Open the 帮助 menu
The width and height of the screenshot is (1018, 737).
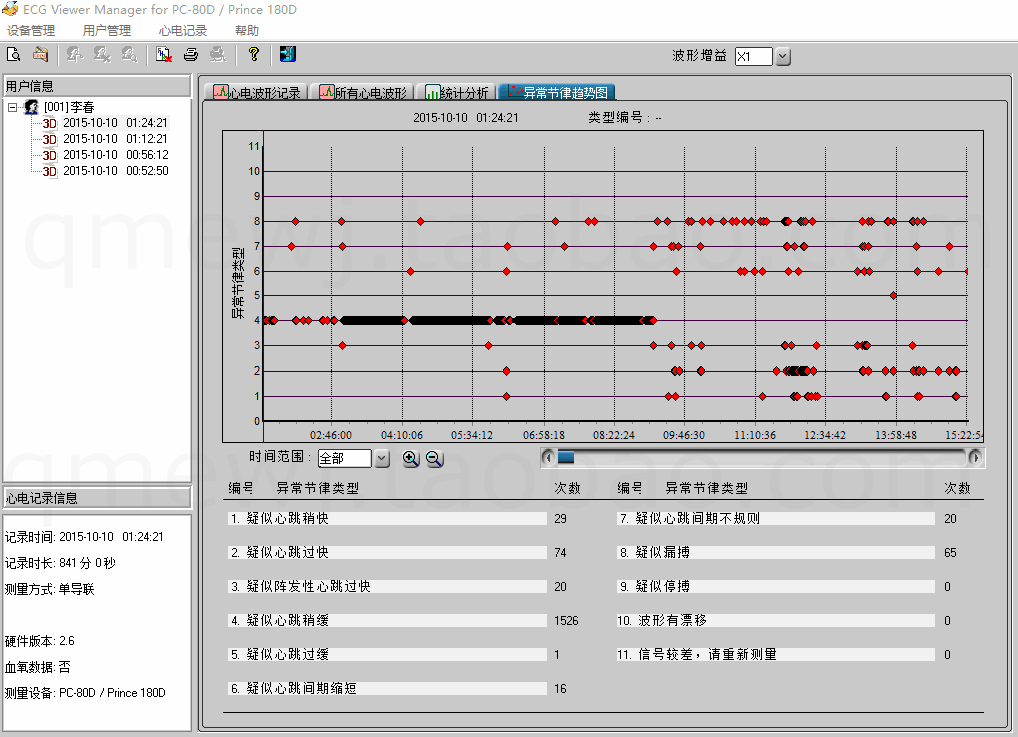tap(247, 31)
